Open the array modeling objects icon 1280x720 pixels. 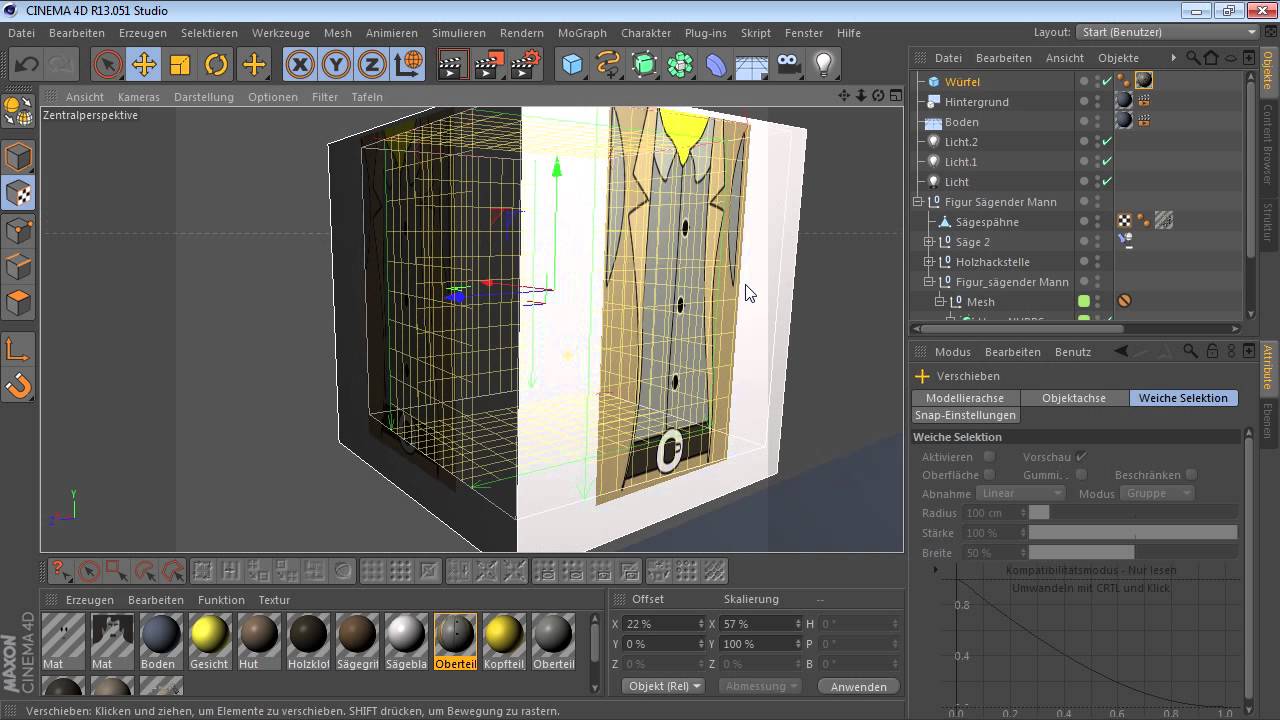[681, 65]
